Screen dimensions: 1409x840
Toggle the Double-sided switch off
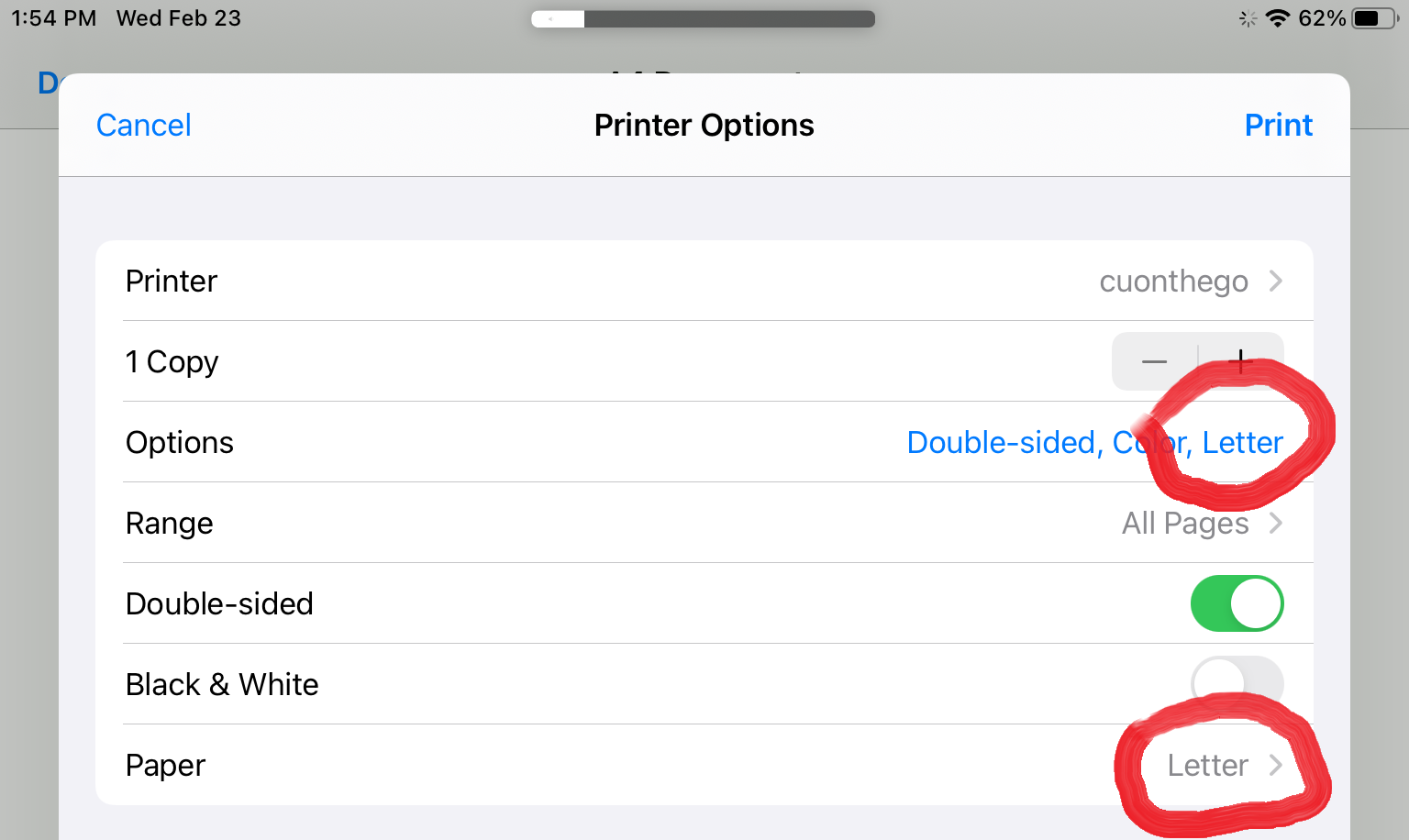(x=1237, y=603)
